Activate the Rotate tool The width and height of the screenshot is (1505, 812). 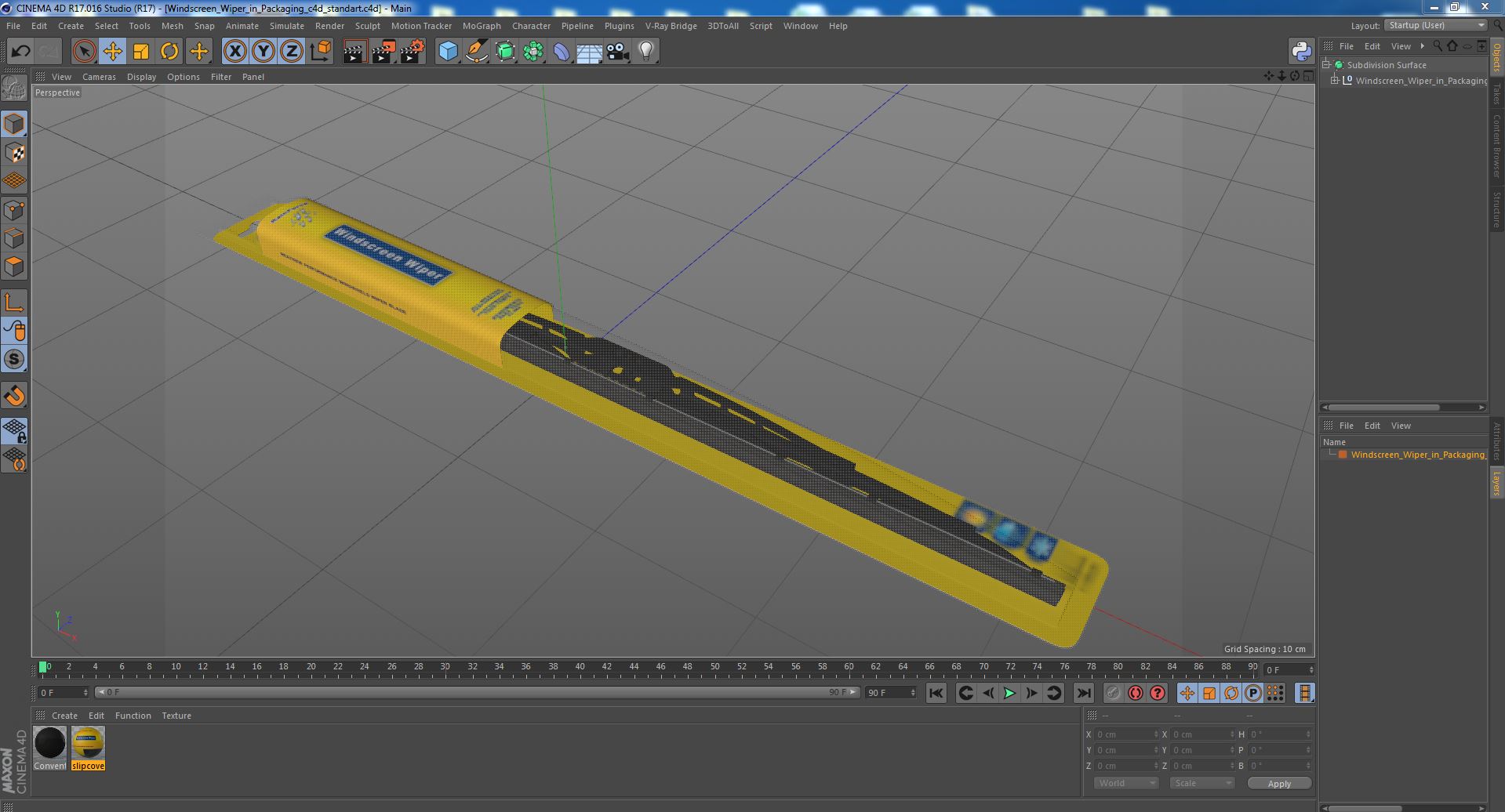169,52
